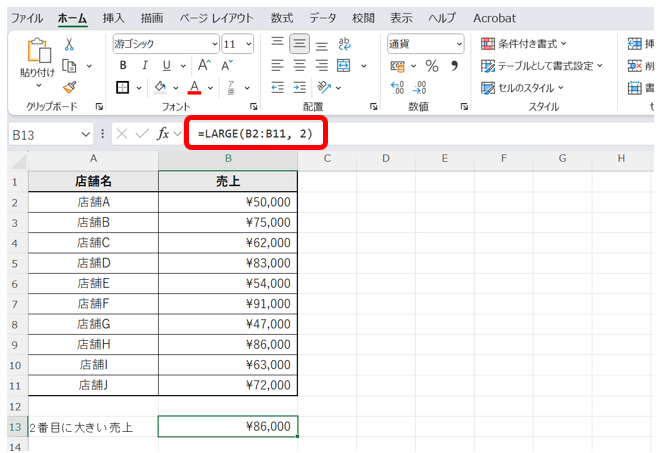
Task: Switch to the 数式 tab
Action: pyautogui.click(x=282, y=18)
